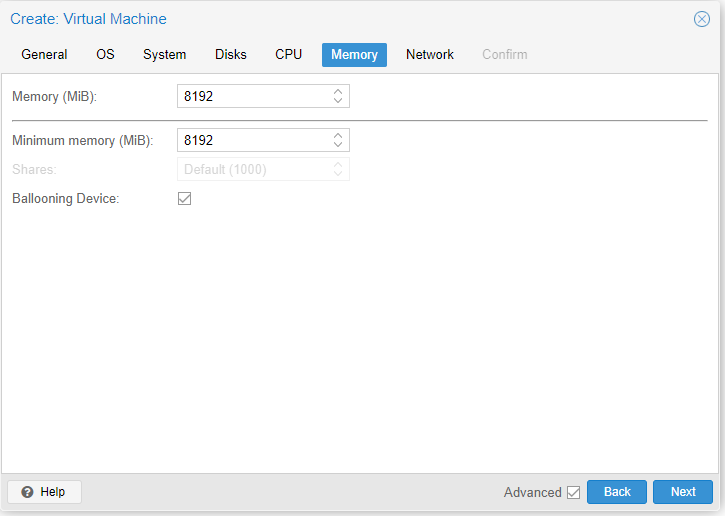Decrease Minimum memory using the down arrow
Image resolution: width=725 pixels, height=516 pixels.
[338, 145]
